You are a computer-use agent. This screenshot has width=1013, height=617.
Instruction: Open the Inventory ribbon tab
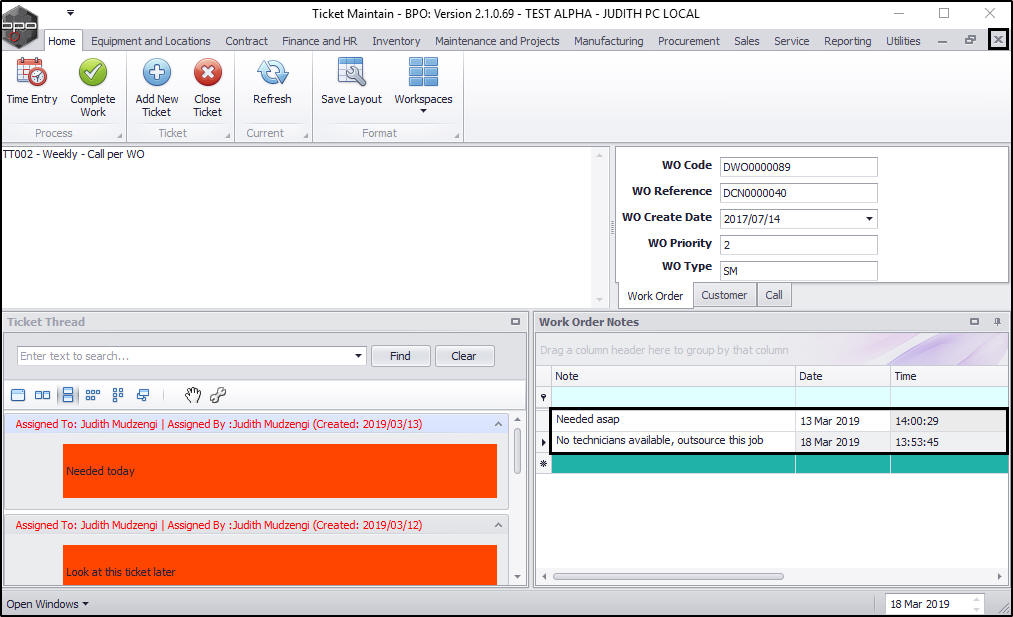[x=396, y=41]
